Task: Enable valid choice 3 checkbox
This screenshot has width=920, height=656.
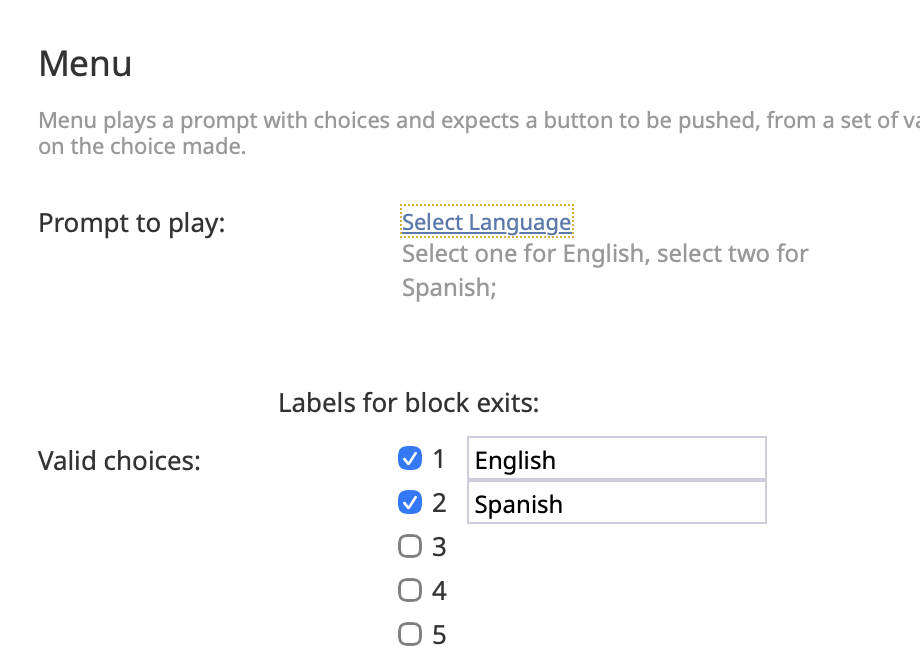Action: click(409, 547)
